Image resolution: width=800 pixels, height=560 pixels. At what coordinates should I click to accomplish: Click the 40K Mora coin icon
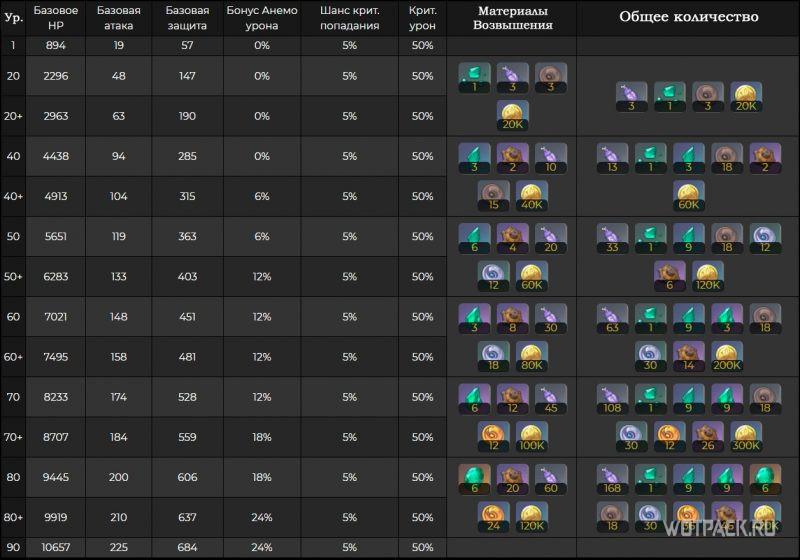[532, 196]
